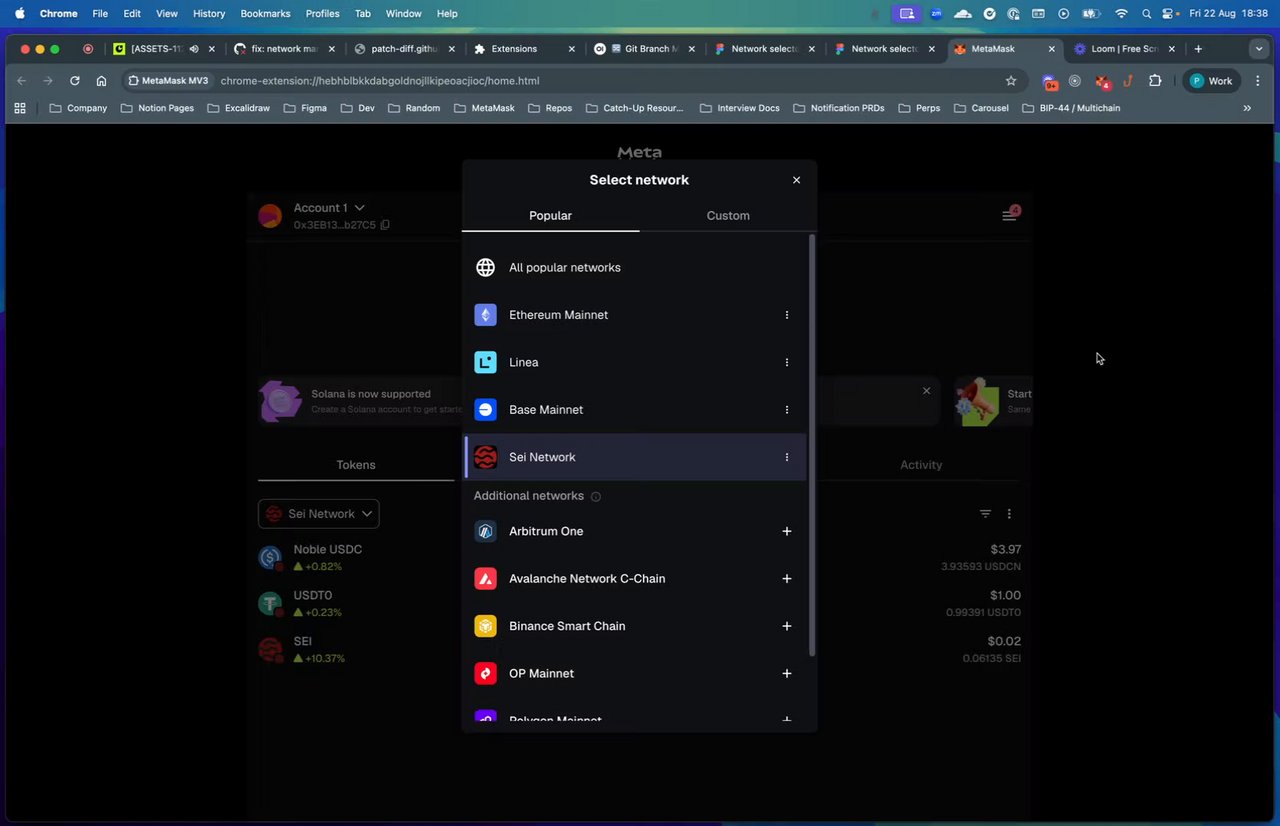Click the Arbitrum One logo icon
1280x826 pixels.
pos(485,531)
